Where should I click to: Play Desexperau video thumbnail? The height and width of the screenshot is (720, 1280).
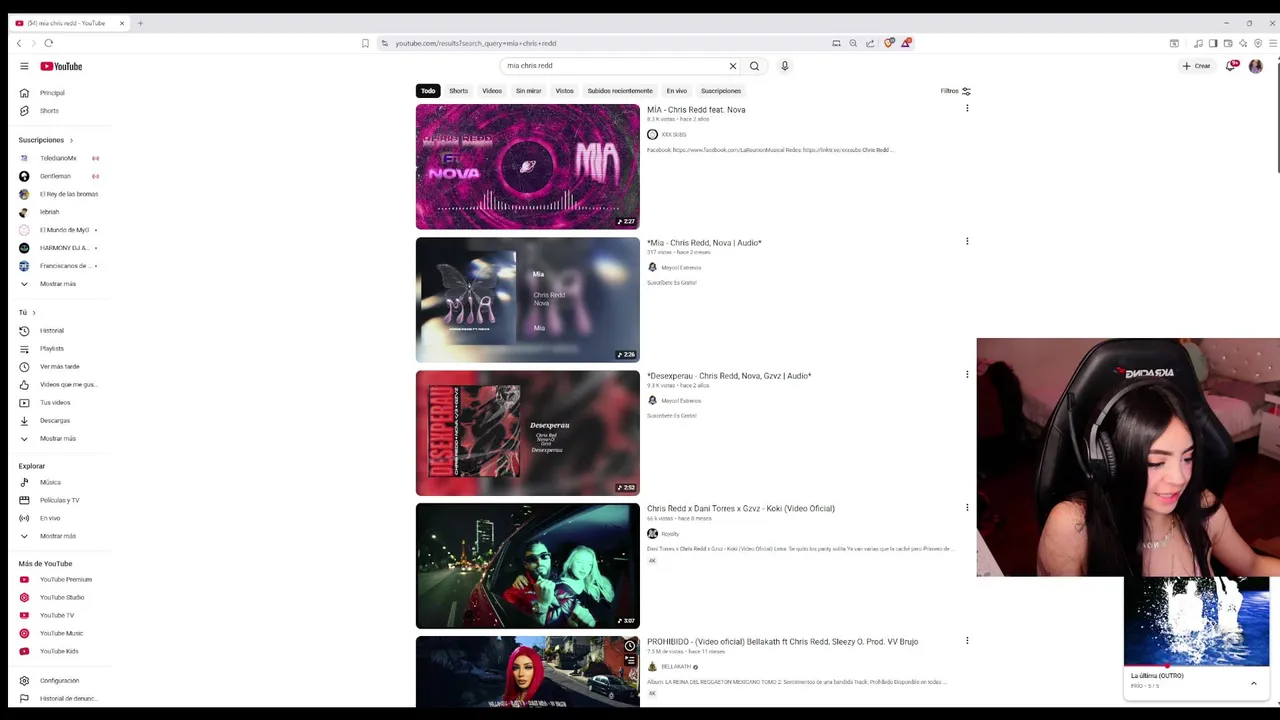coord(528,433)
